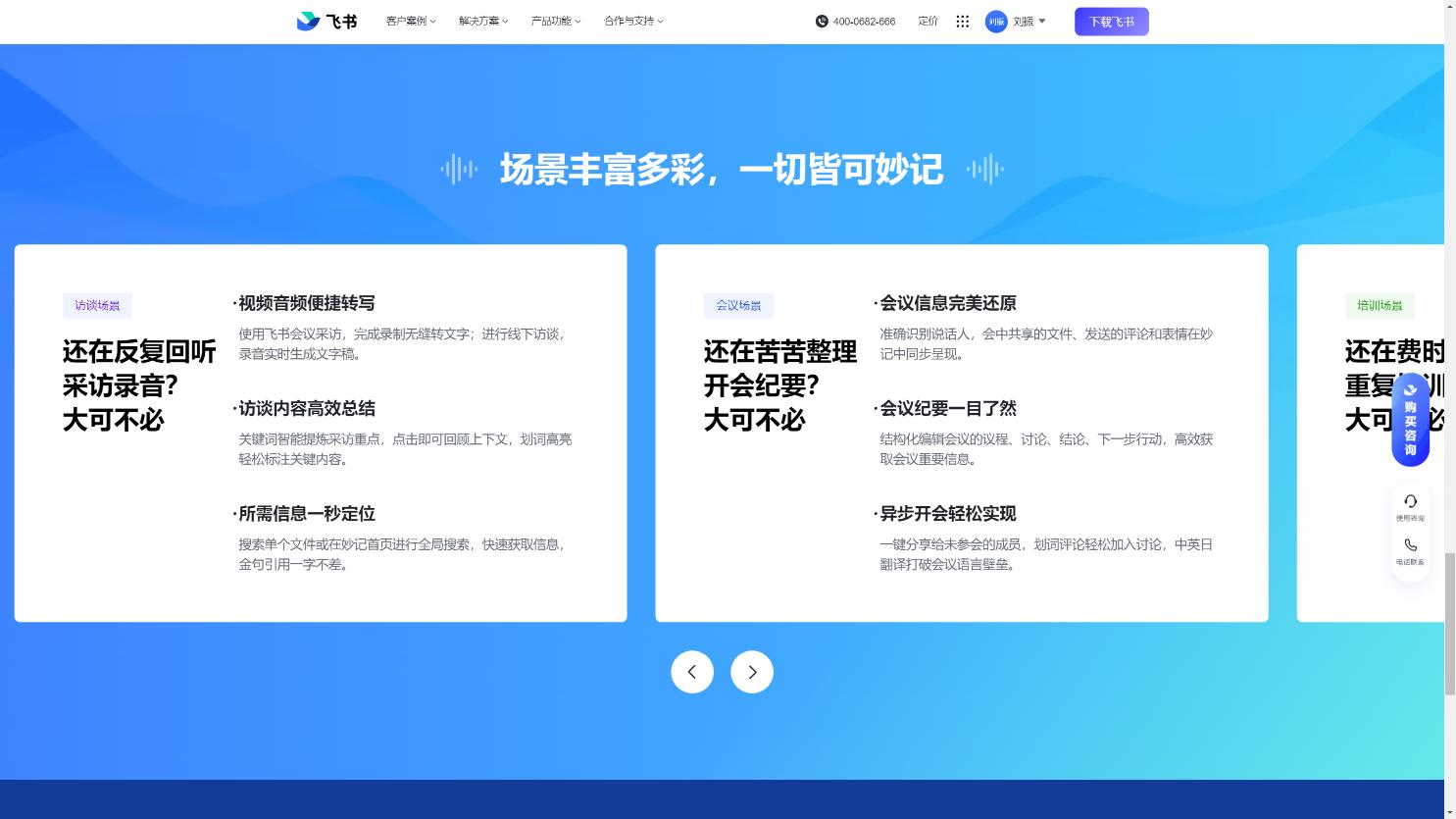Click the 400-0682-666 phone number
Screen dimensions: 1456x819
pos(864,22)
